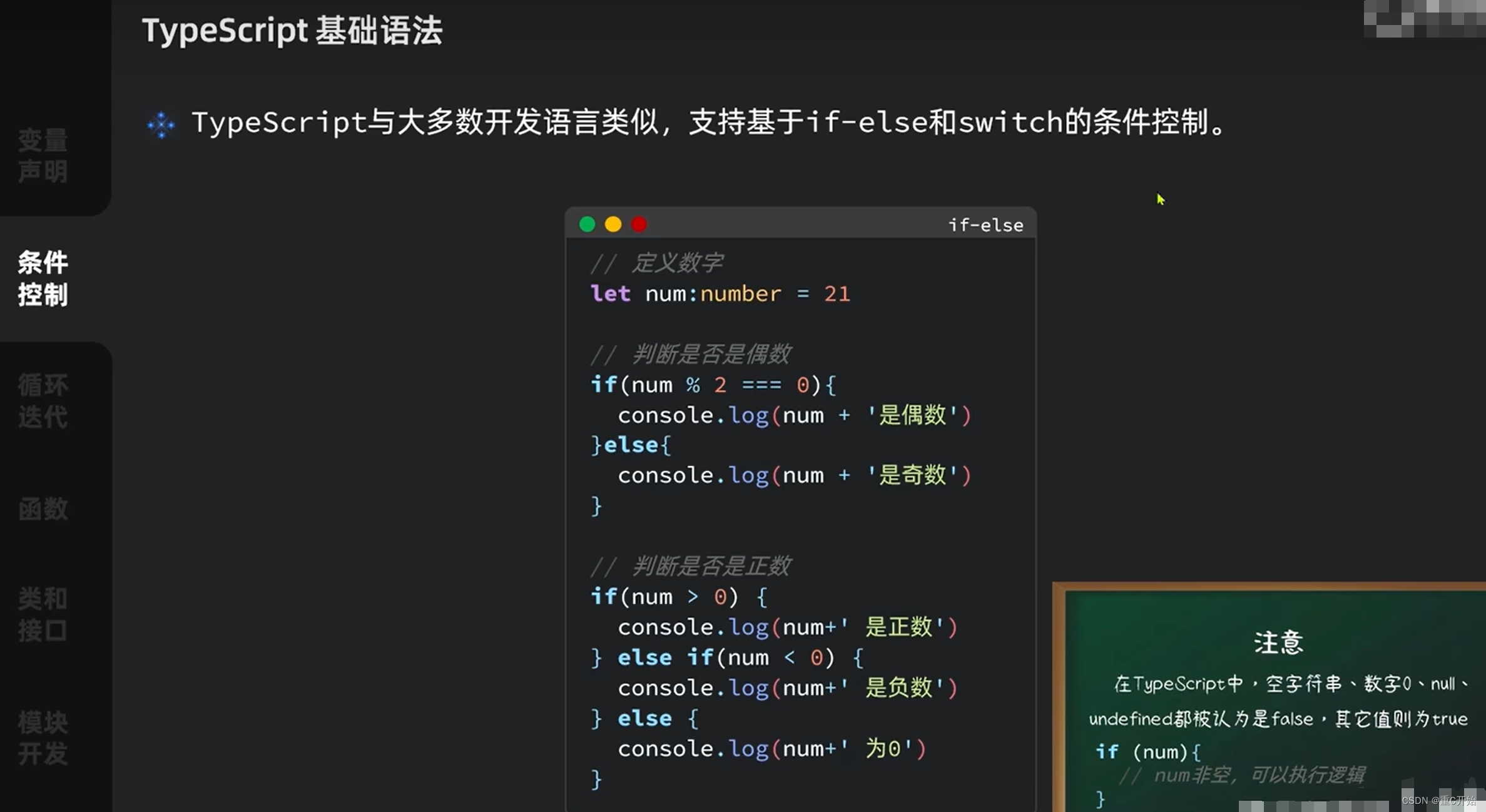Viewport: 1486px width, 812px height.
Task: Click the blue snowflake bullet icon
Action: pos(161,124)
